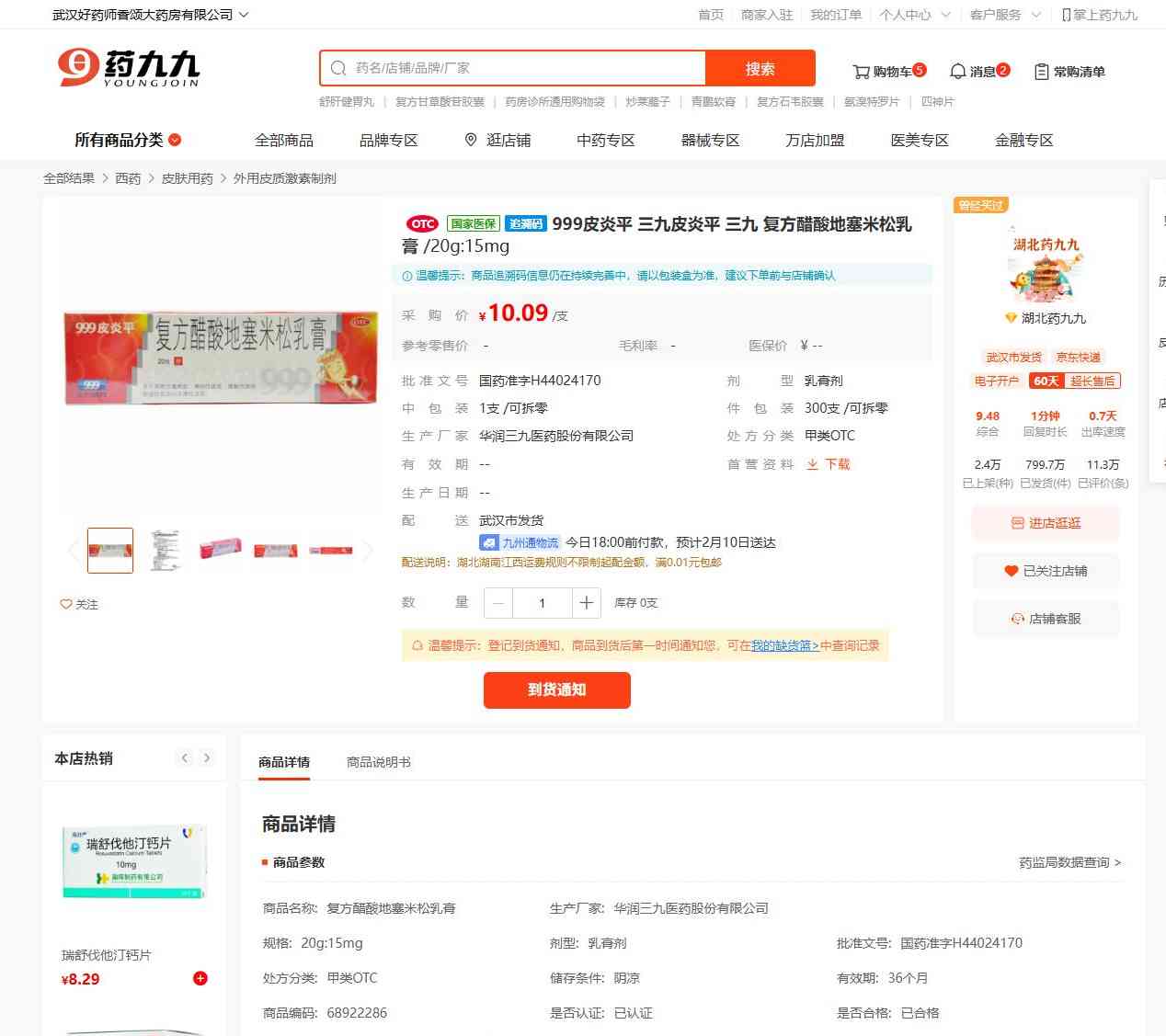Click the heart icon to follow the product
1166x1036 pixels.
click(66, 604)
